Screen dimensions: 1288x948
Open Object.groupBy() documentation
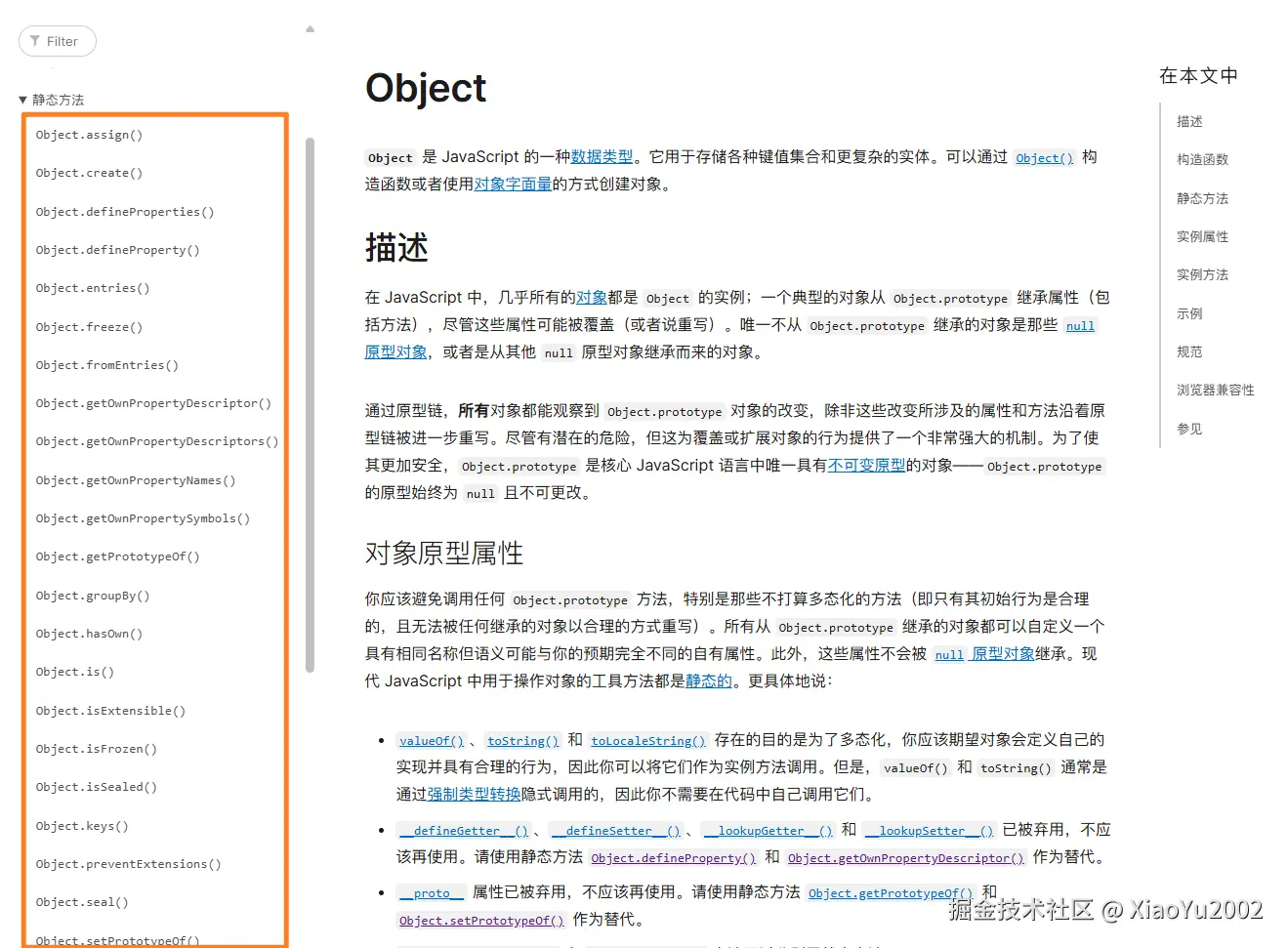(93, 595)
